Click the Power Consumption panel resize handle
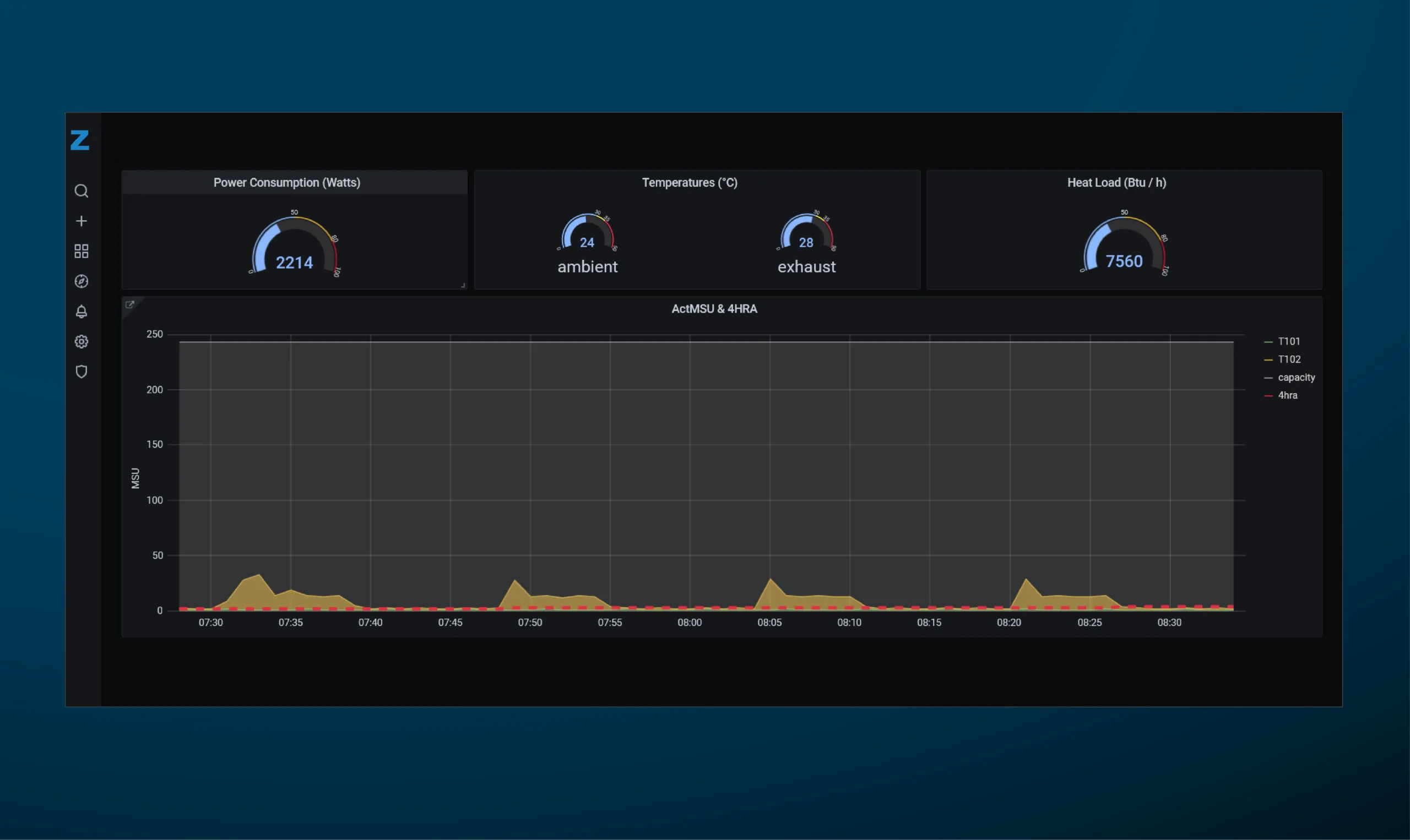This screenshot has height=840, width=1410. click(x=463, y=286)
